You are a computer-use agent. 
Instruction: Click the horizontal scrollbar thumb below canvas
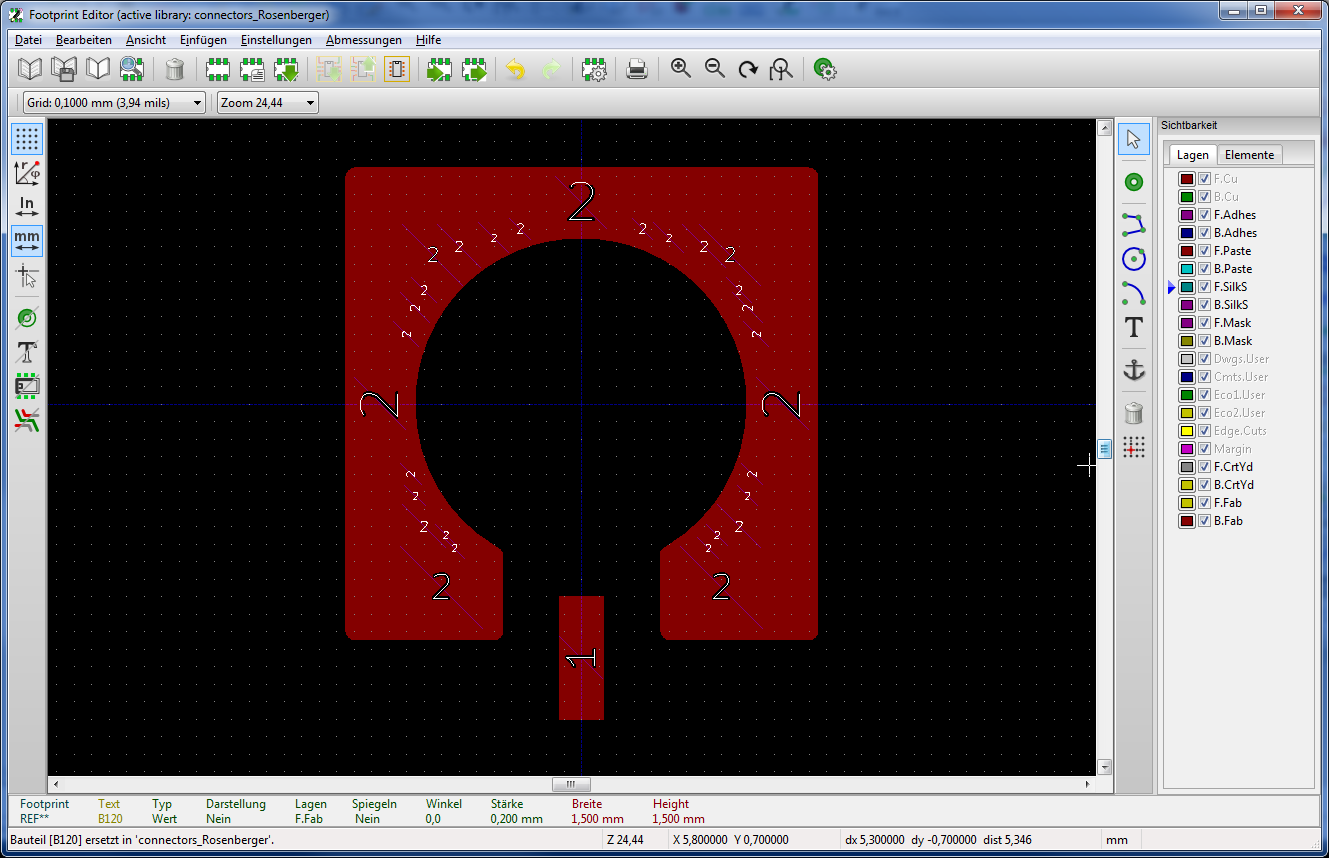tap(571, 785)
